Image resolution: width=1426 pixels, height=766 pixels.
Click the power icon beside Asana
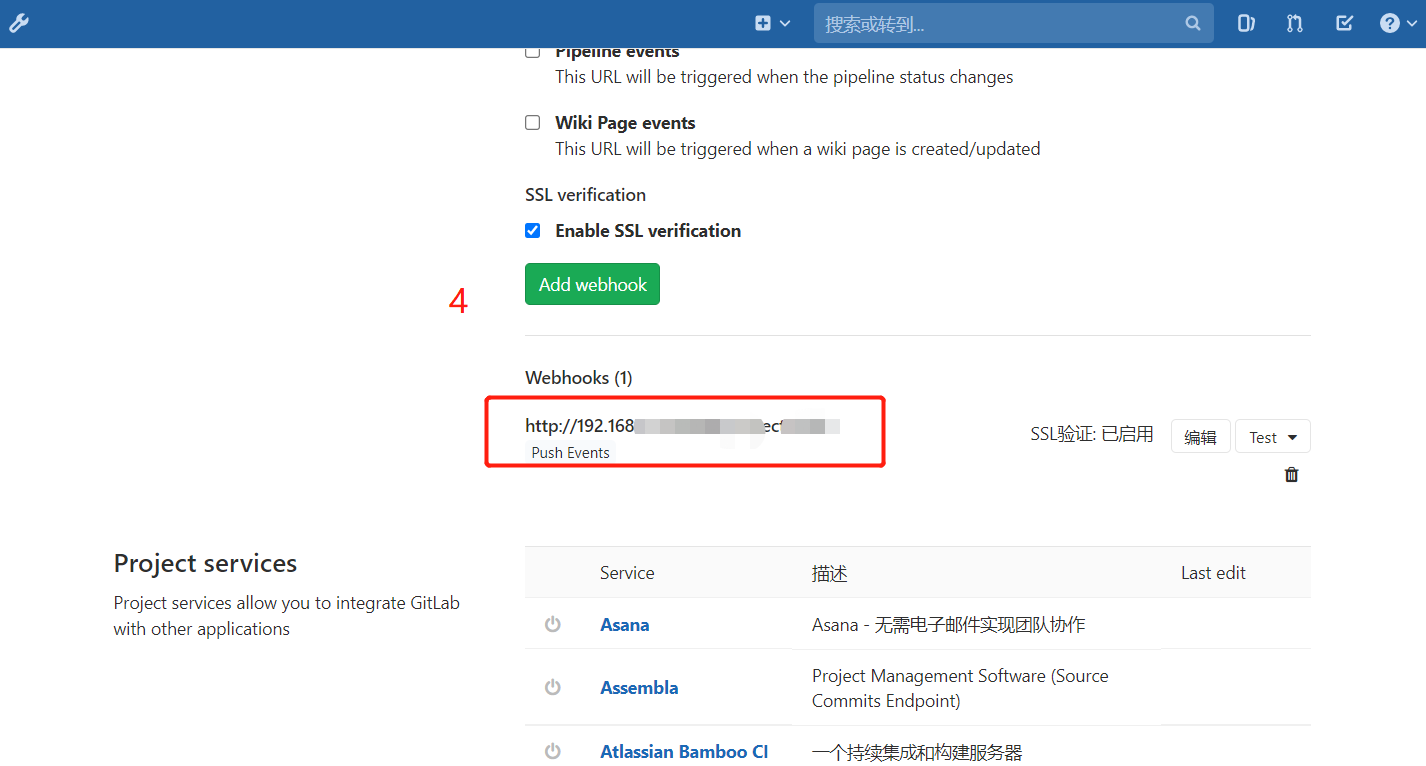click(552, 624)
